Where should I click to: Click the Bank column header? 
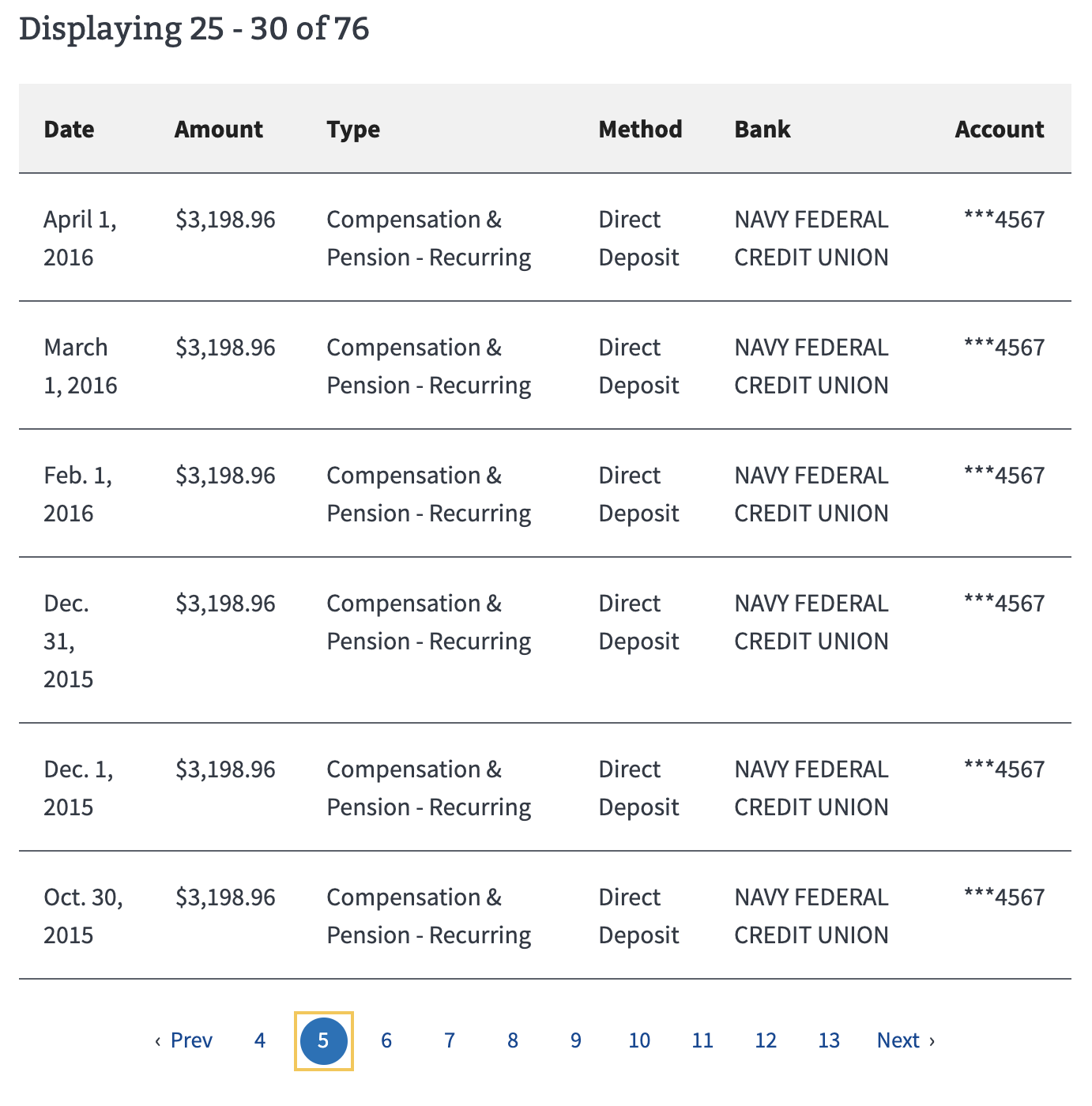[763, 130]
